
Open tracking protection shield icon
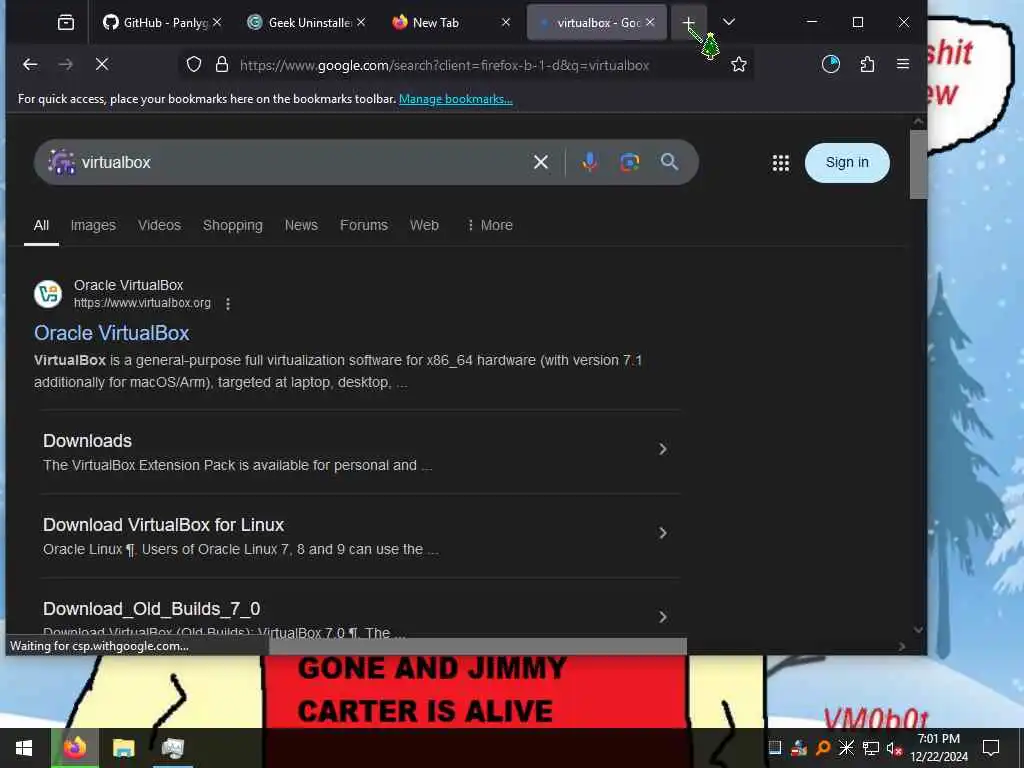coord(194,64)
